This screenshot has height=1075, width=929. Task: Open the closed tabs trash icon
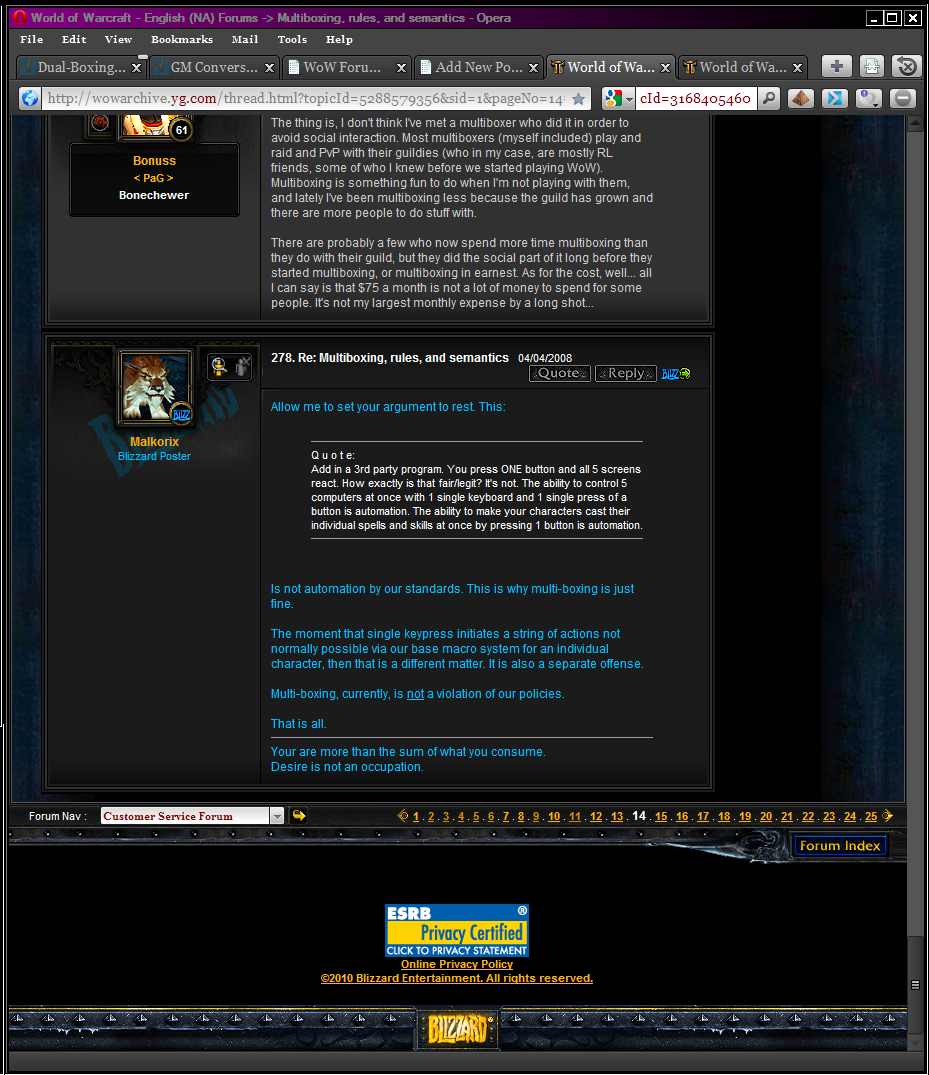(906, 67)
